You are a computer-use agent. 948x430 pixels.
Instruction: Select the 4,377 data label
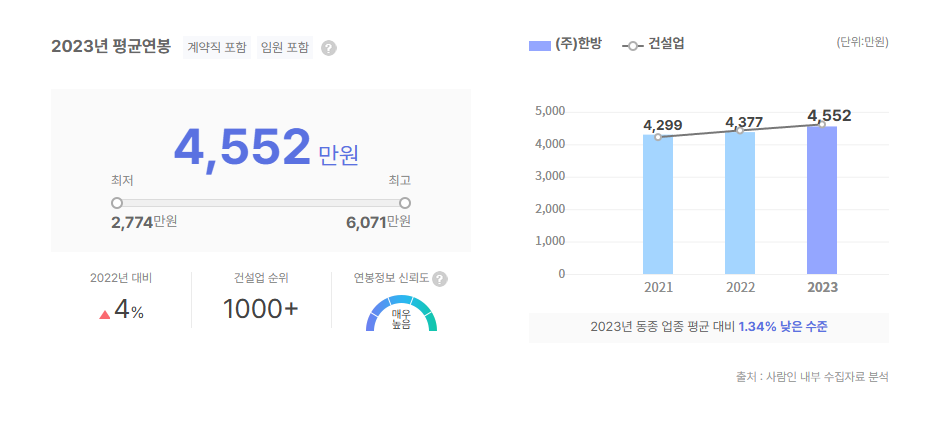[x=744, y=122]
